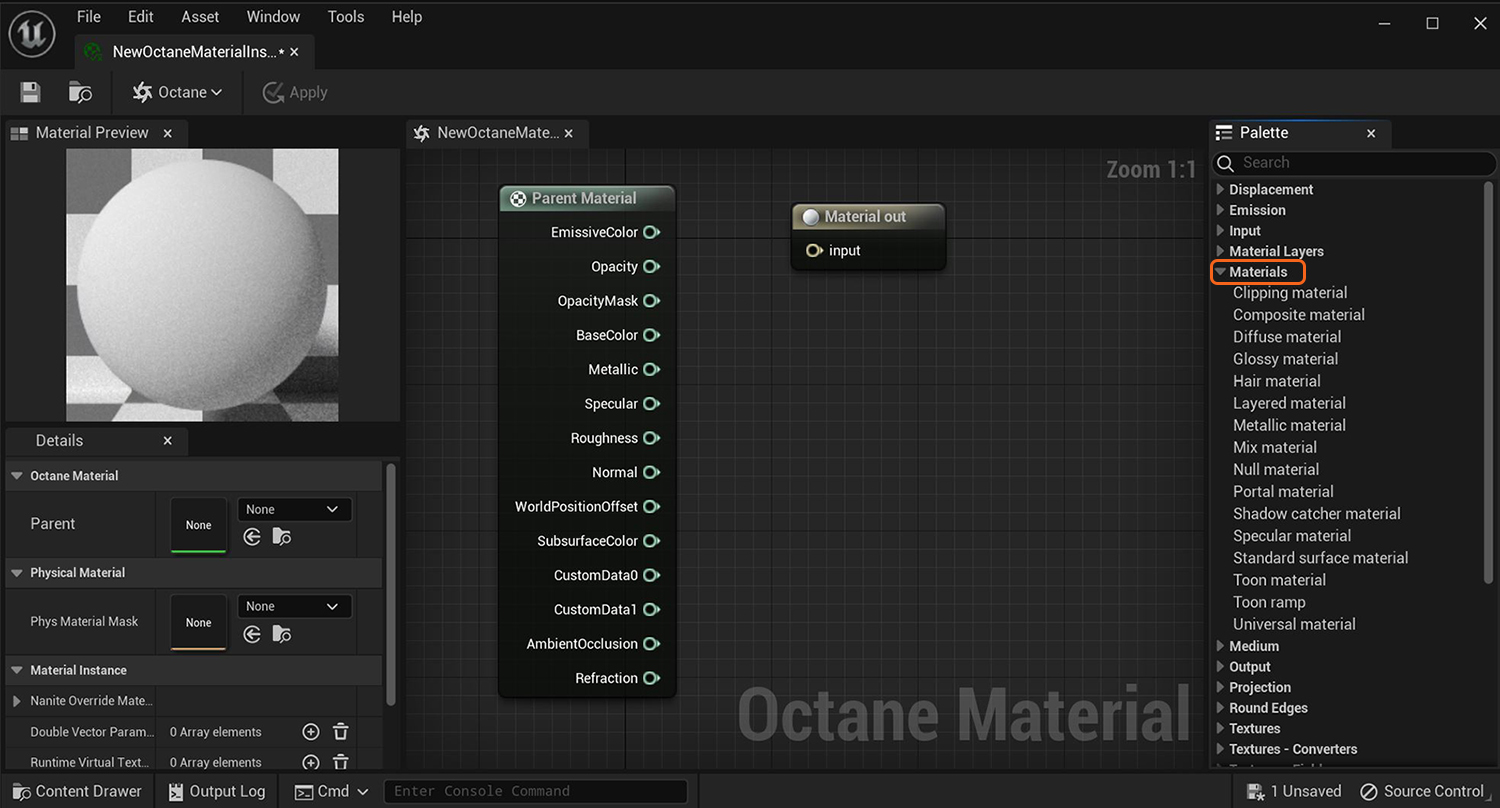
Task: Open the Help menu
Action: click(x=407, y=17)
